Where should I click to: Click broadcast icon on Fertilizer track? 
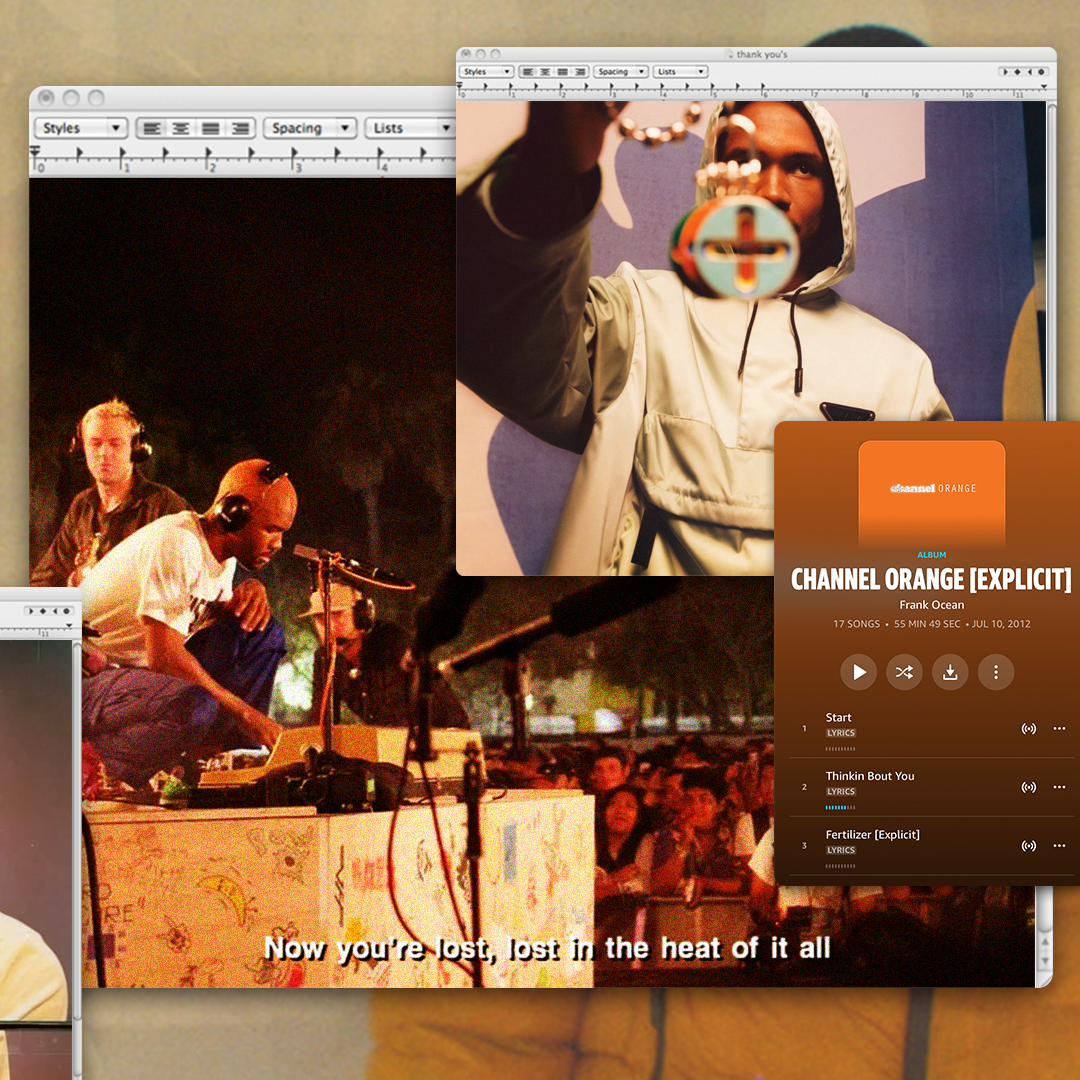click(1028, 845)
